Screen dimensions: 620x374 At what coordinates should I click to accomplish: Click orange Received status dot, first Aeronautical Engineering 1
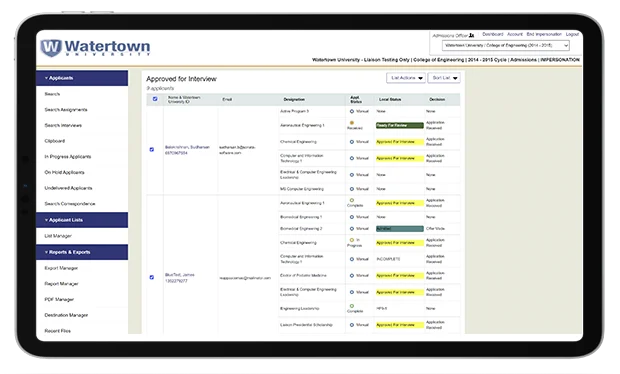tap(352, 123)
